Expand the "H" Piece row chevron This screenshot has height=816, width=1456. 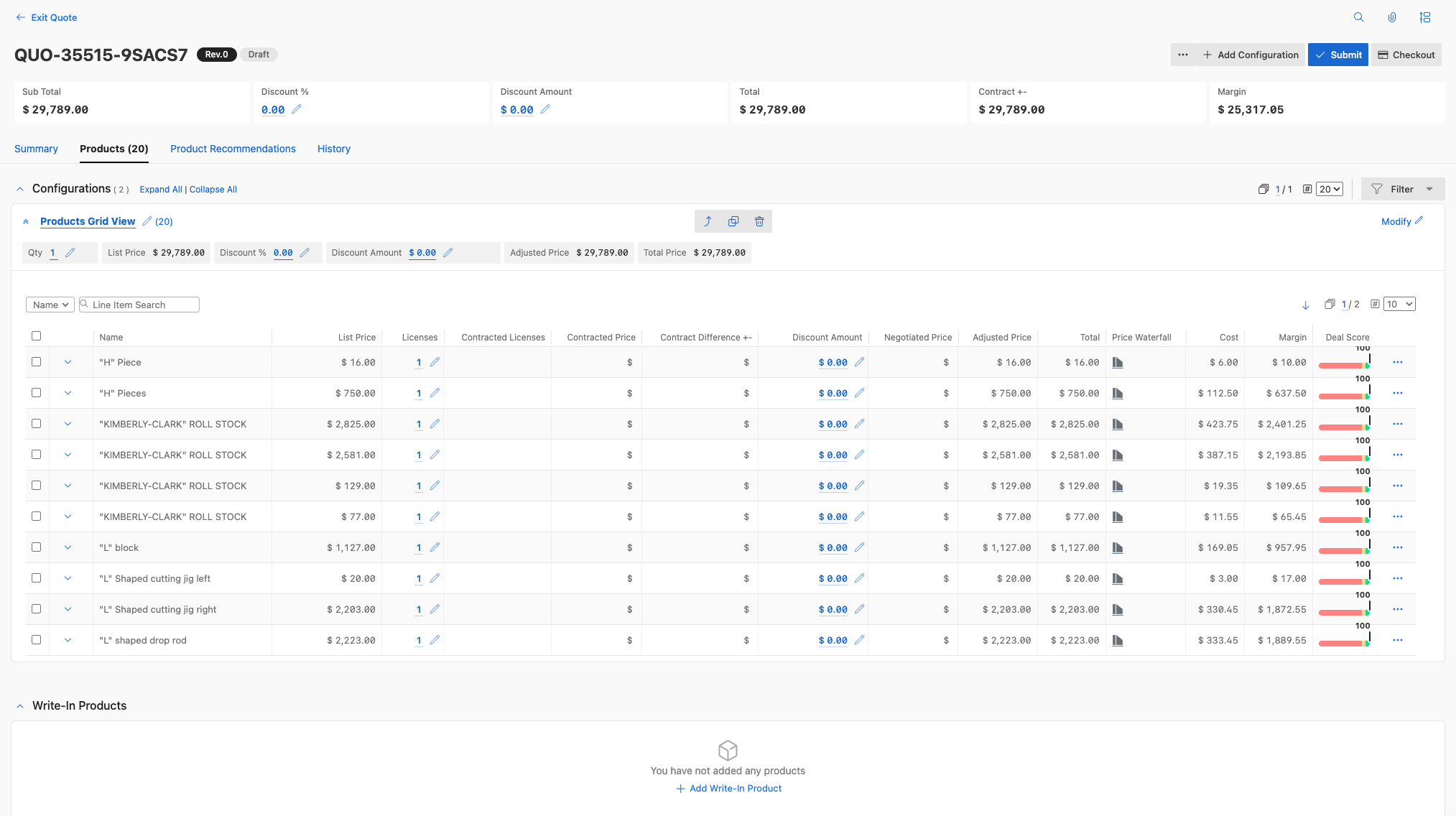(x=68, y=362)
